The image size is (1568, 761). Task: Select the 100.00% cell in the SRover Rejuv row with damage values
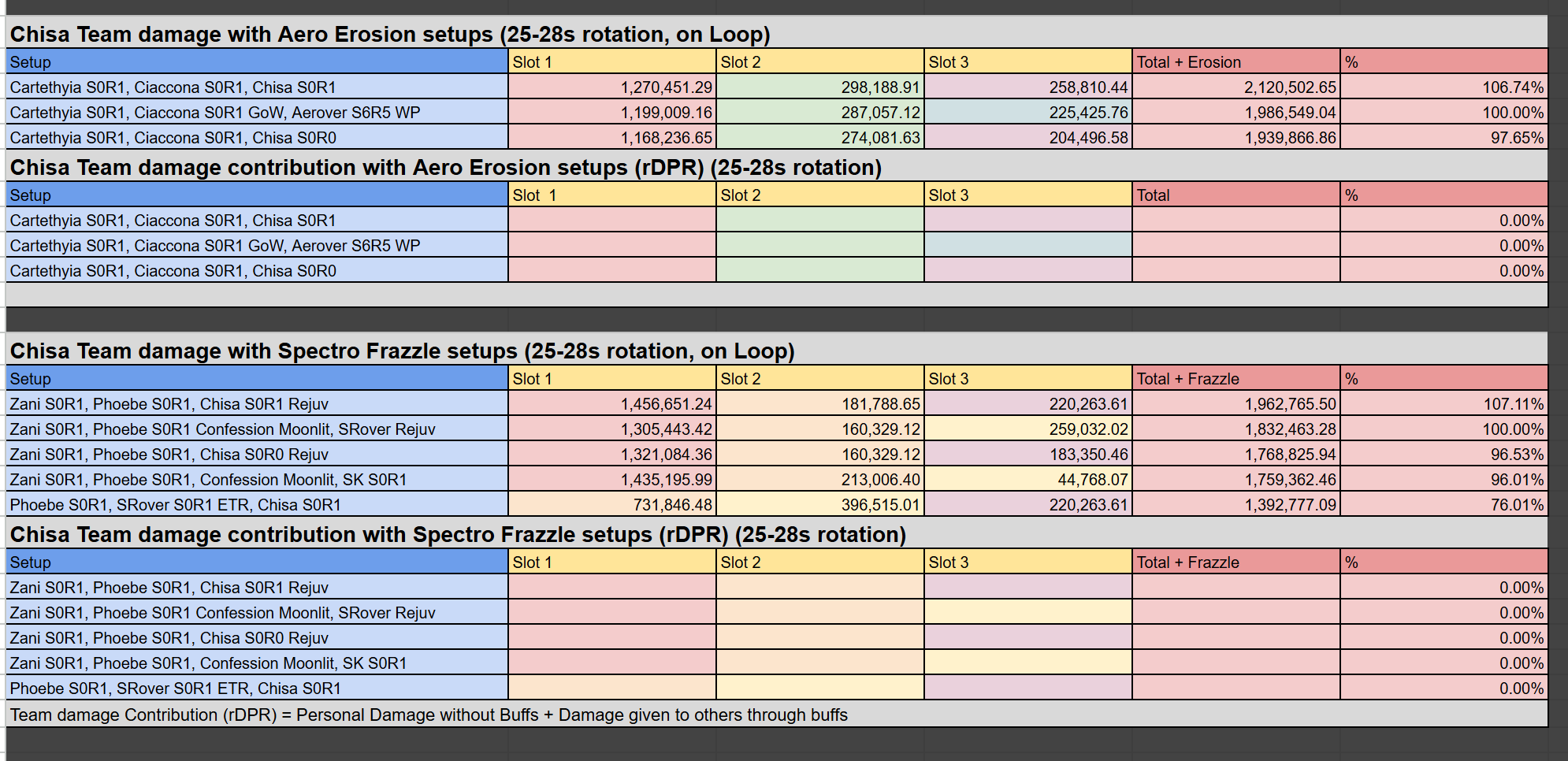pos(1444,429)
